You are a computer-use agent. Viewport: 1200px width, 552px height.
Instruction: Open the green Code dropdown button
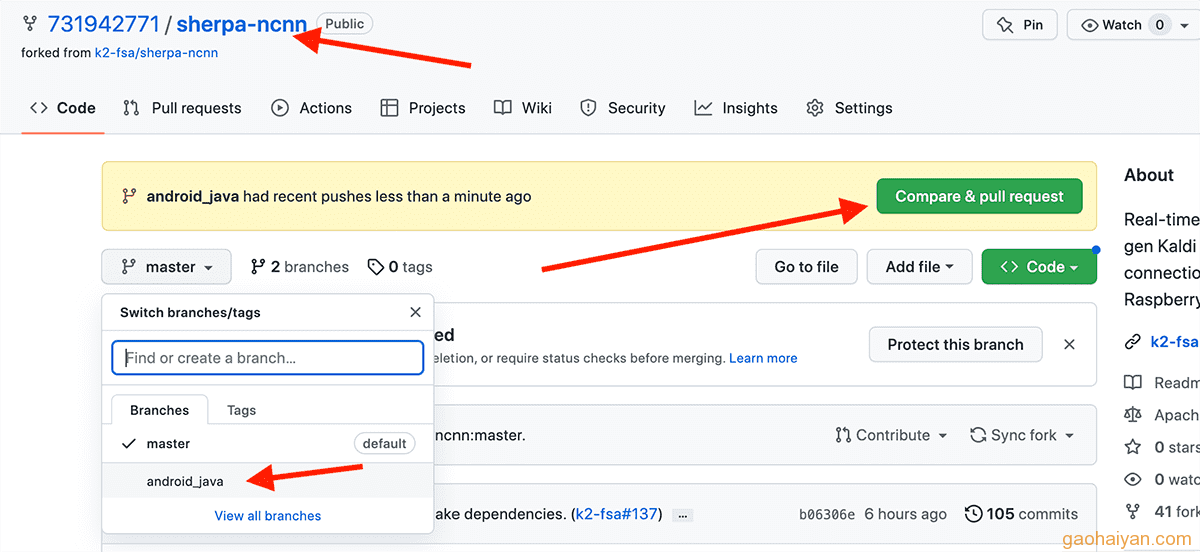pyautogui.click(x=1039, y=267)
